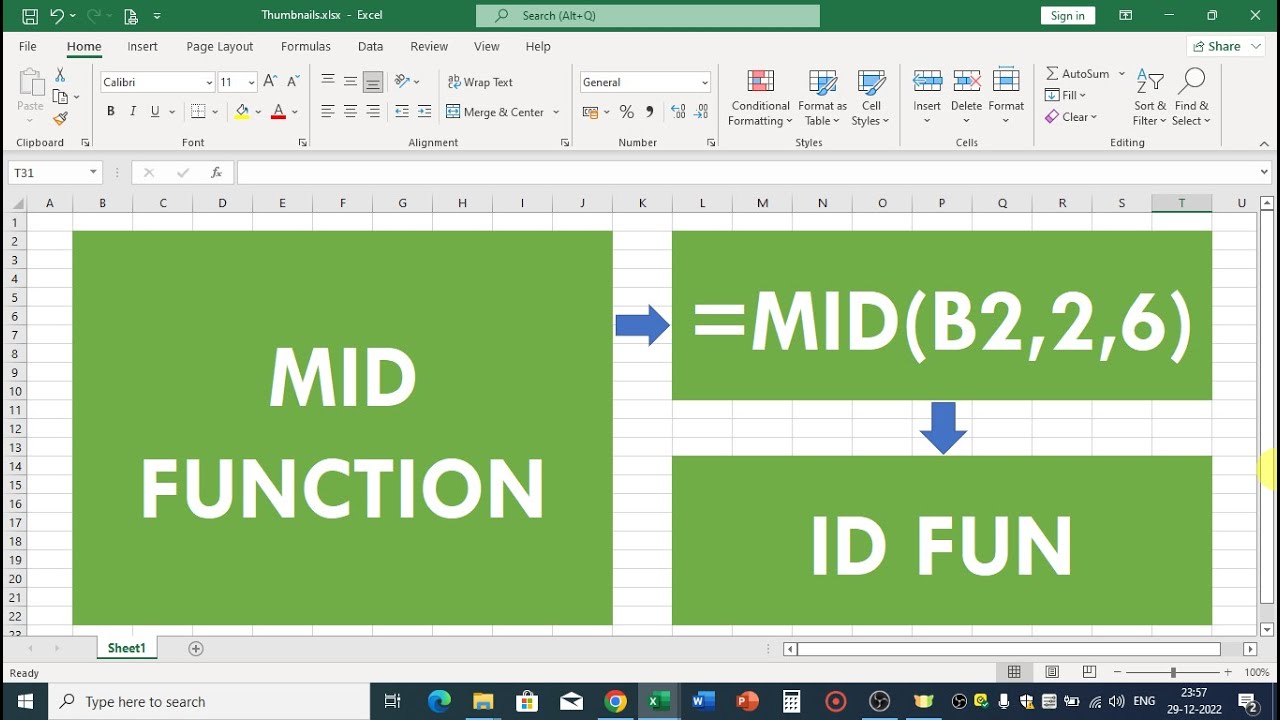The width and height of the screenshot is (1280, 720).
Task: Switch to the Insert ribbon tab
Action: click(142, 46)
